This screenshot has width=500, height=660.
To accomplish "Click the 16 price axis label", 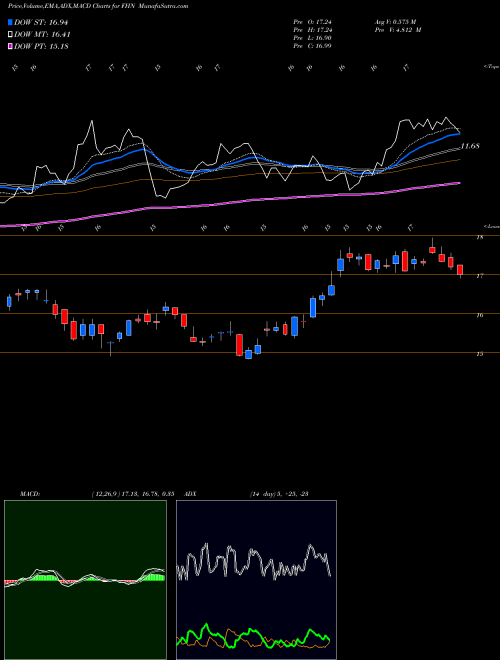I will coord(479,315).
